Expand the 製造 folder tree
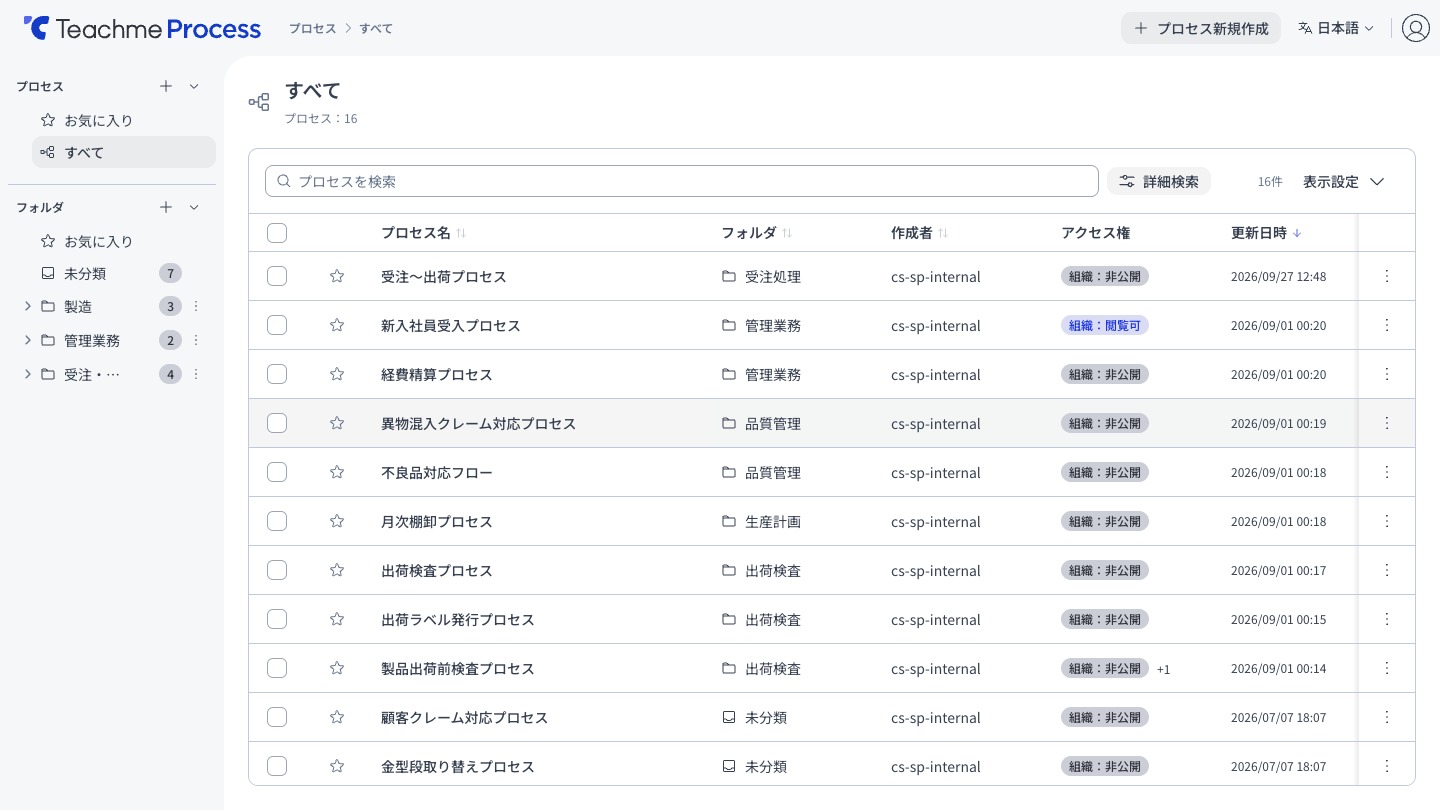The width and height of the screenshot is (1440, 810). [x=27, y=306]
